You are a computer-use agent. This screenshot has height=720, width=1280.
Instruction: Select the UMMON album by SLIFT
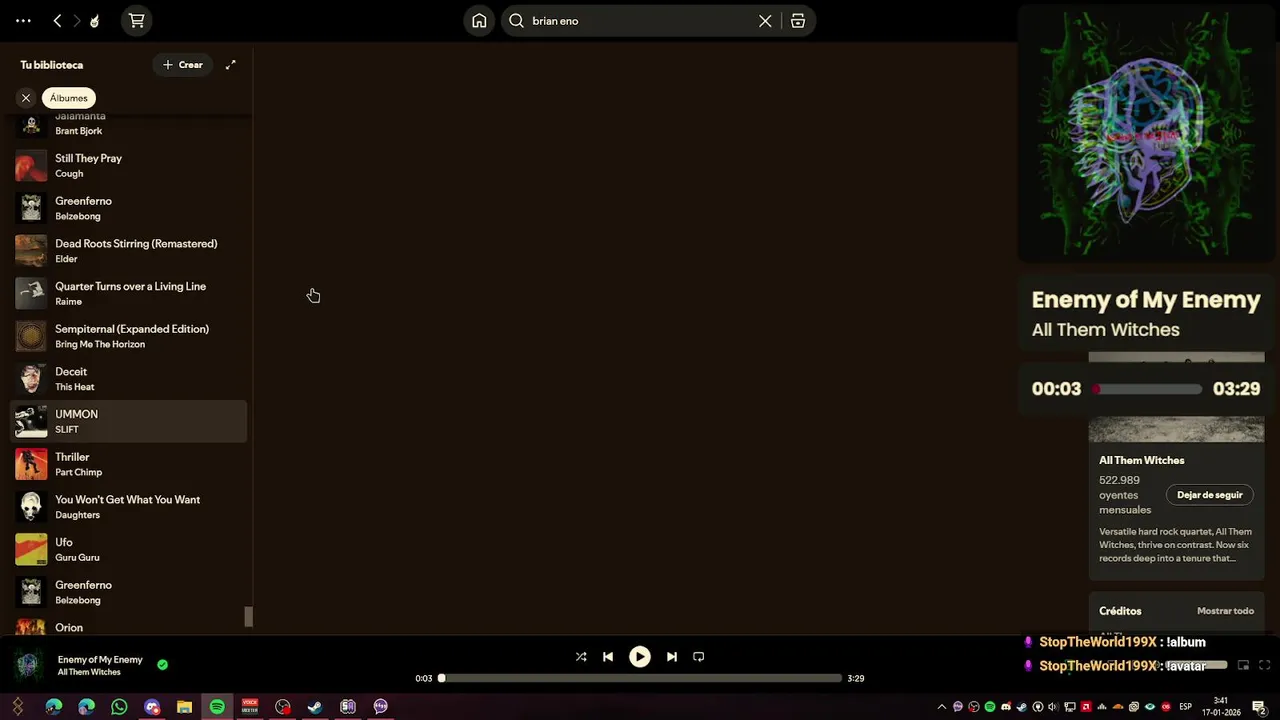click(x=128, y=421)
